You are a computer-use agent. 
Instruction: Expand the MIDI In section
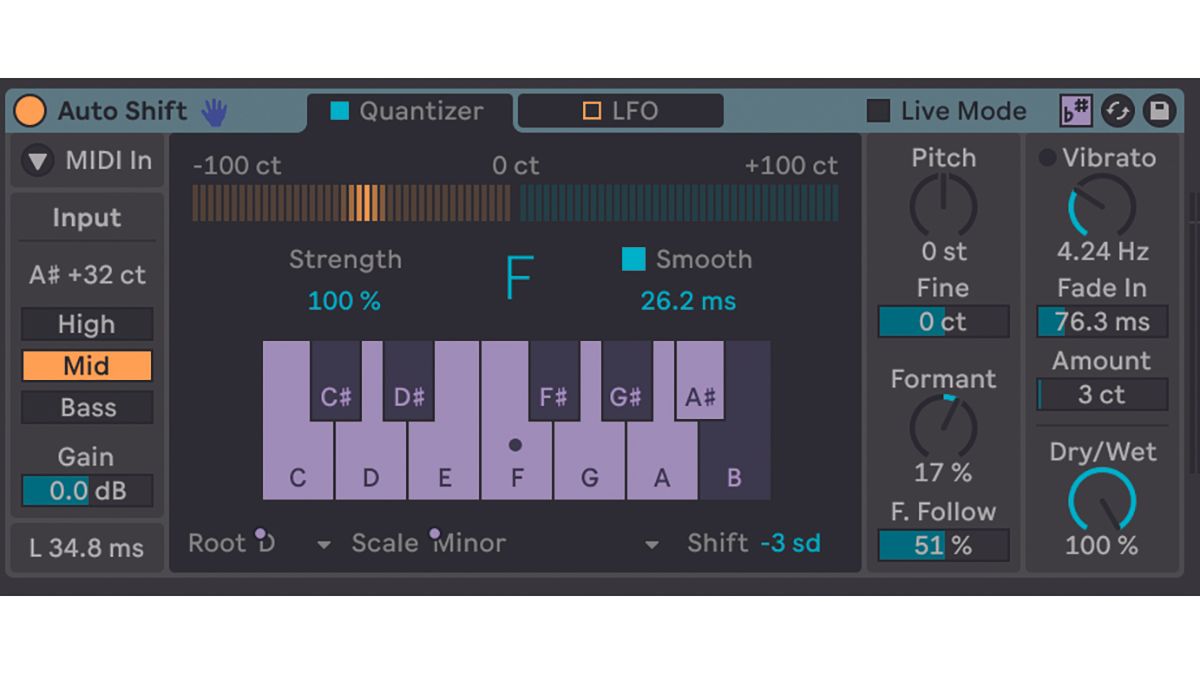click(x=38, y=160)
